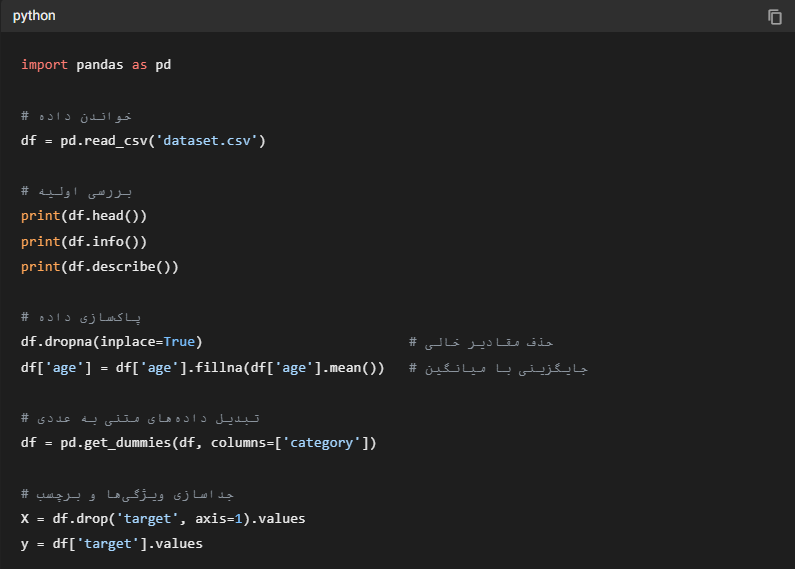The height and width of the screenshot is (569, 795).
Task: Click the pd.get_dummies line
Action: (x=199, y=443)
